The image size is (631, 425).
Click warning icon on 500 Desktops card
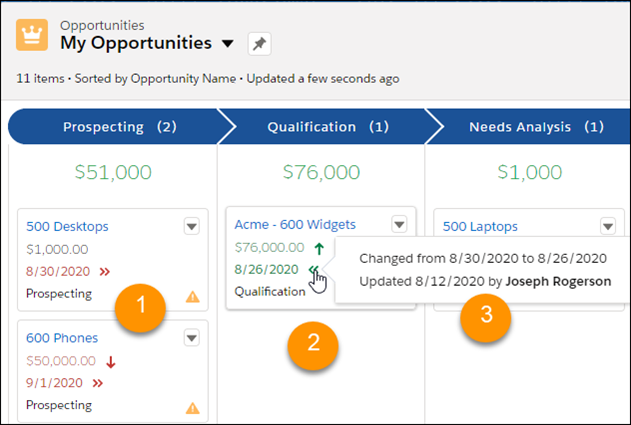click(x=193, y=295)
